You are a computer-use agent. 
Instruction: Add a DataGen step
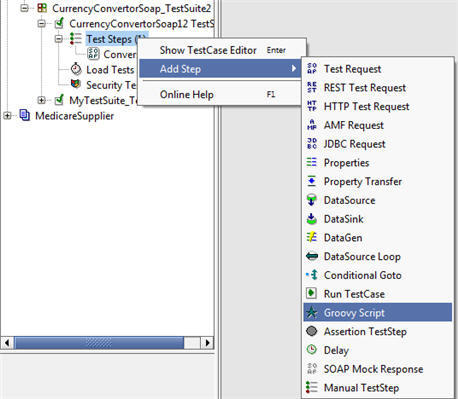pos(378,237)
